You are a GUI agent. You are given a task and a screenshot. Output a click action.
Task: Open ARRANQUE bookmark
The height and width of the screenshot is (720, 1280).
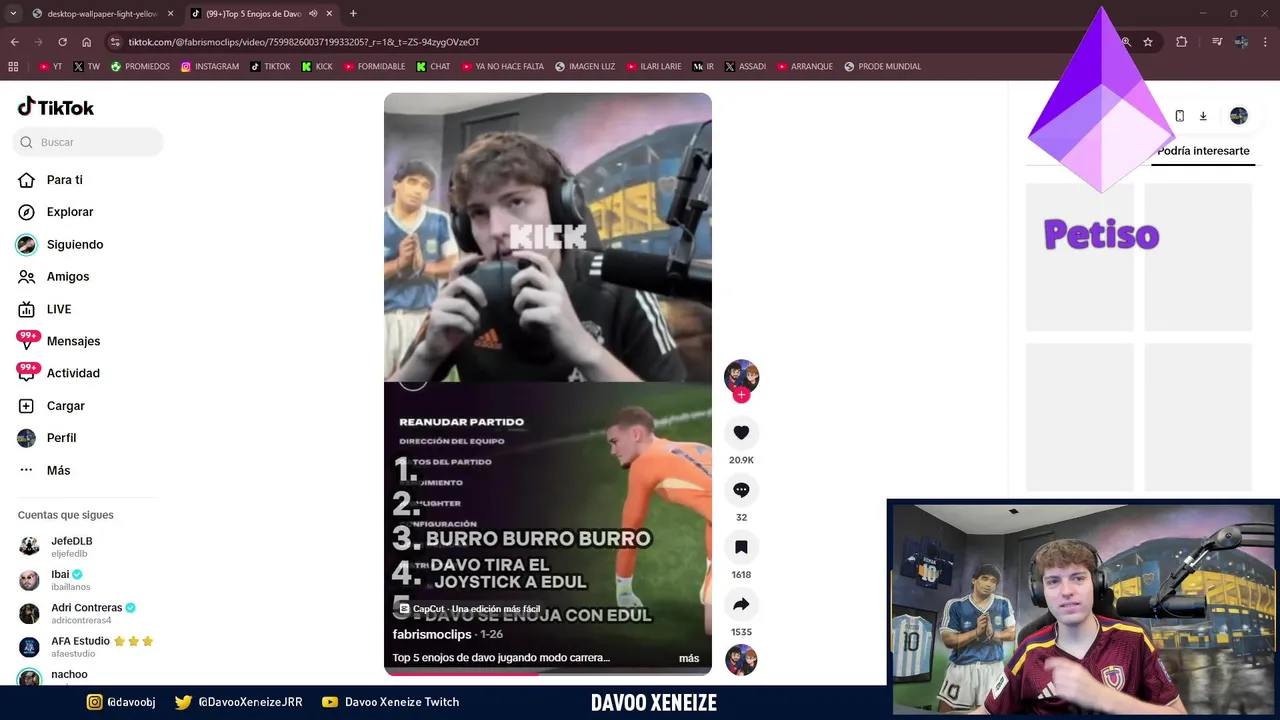pyautogui.click(x=804, y=67)
